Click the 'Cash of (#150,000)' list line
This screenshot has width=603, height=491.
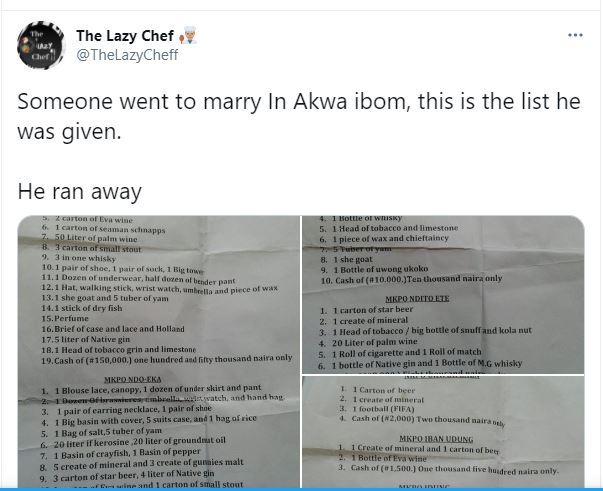point(167,360)
